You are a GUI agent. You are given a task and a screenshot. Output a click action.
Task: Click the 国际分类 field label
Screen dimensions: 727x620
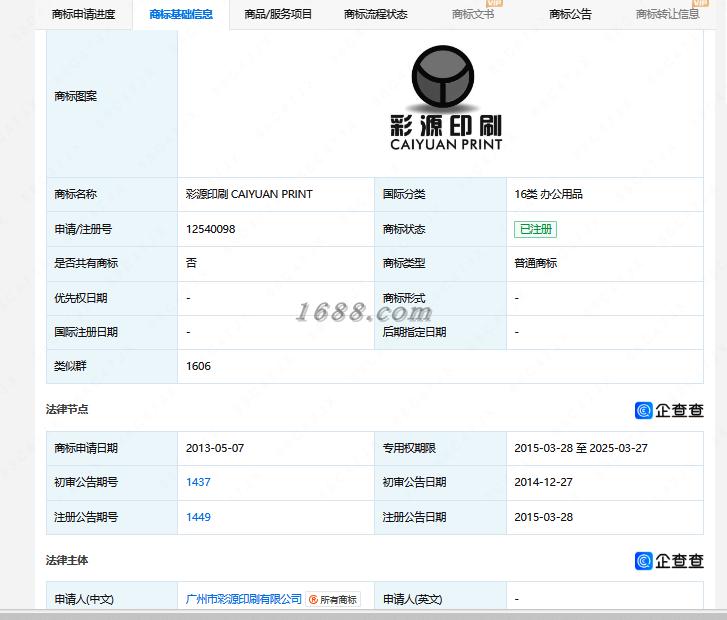pyautogui.click(x=404, y=194)
